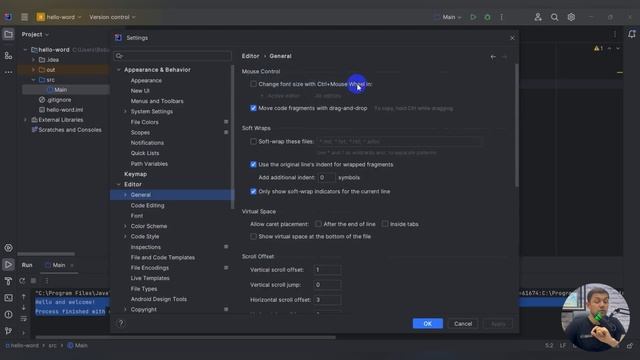Rerun Main in Run panel
The height and width of the screenshot is (360, 640).
pyautogui.click(x=22, y=281)
